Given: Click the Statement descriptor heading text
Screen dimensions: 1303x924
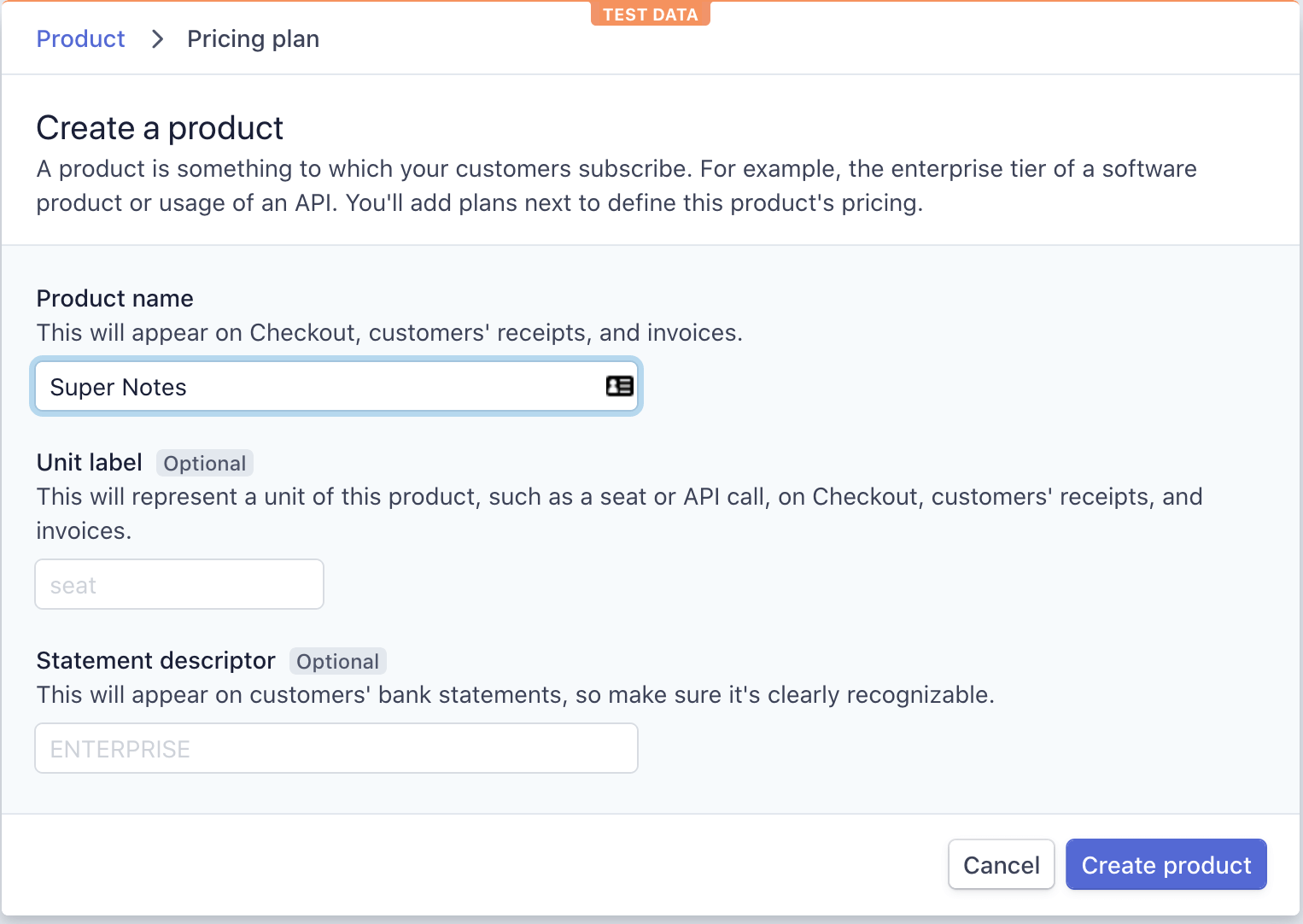Looking at the screenshot, I should coord(156,661).
